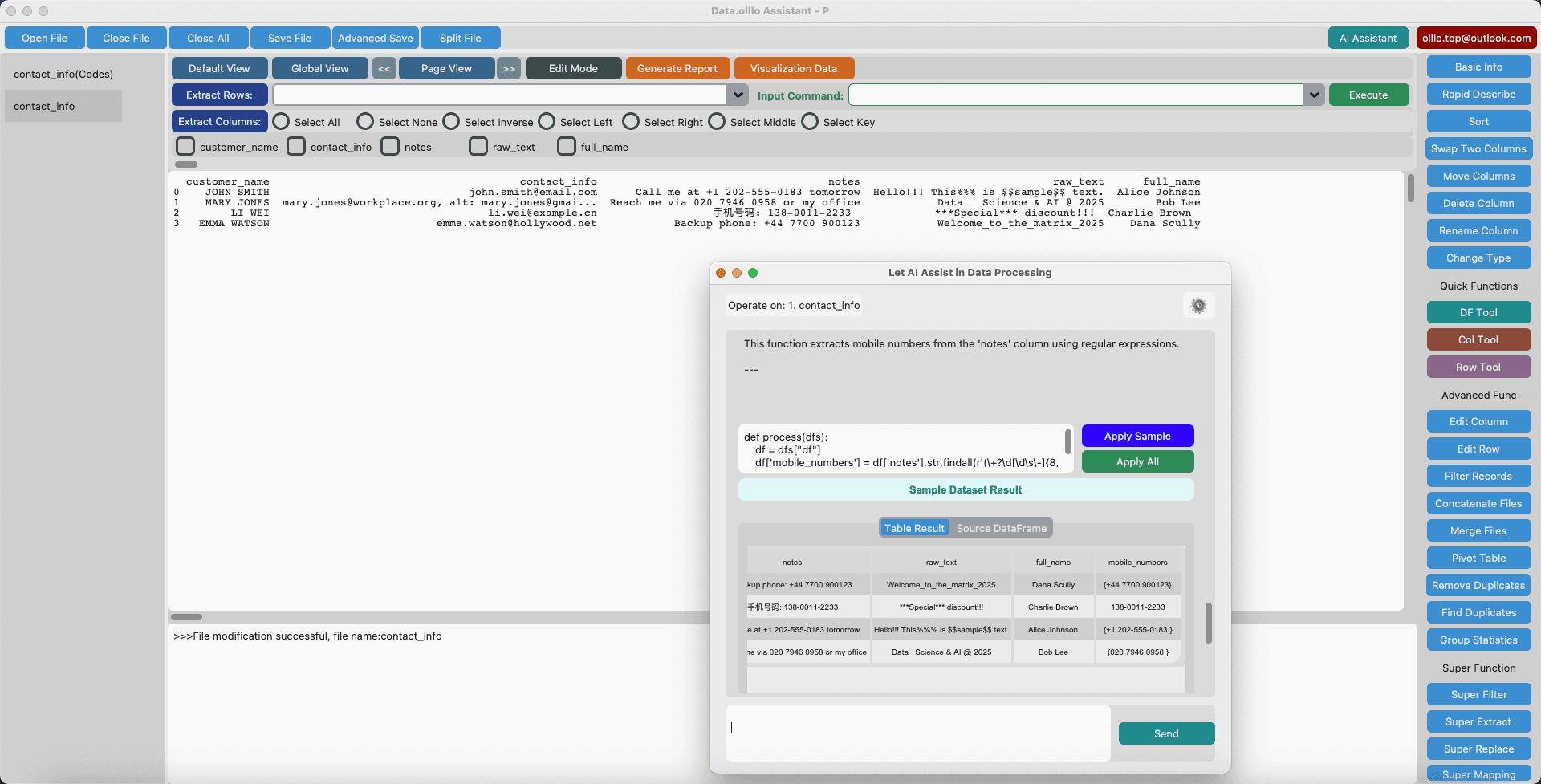
Task: Enable Edit Mode
Action: click(x=572, y=68)
